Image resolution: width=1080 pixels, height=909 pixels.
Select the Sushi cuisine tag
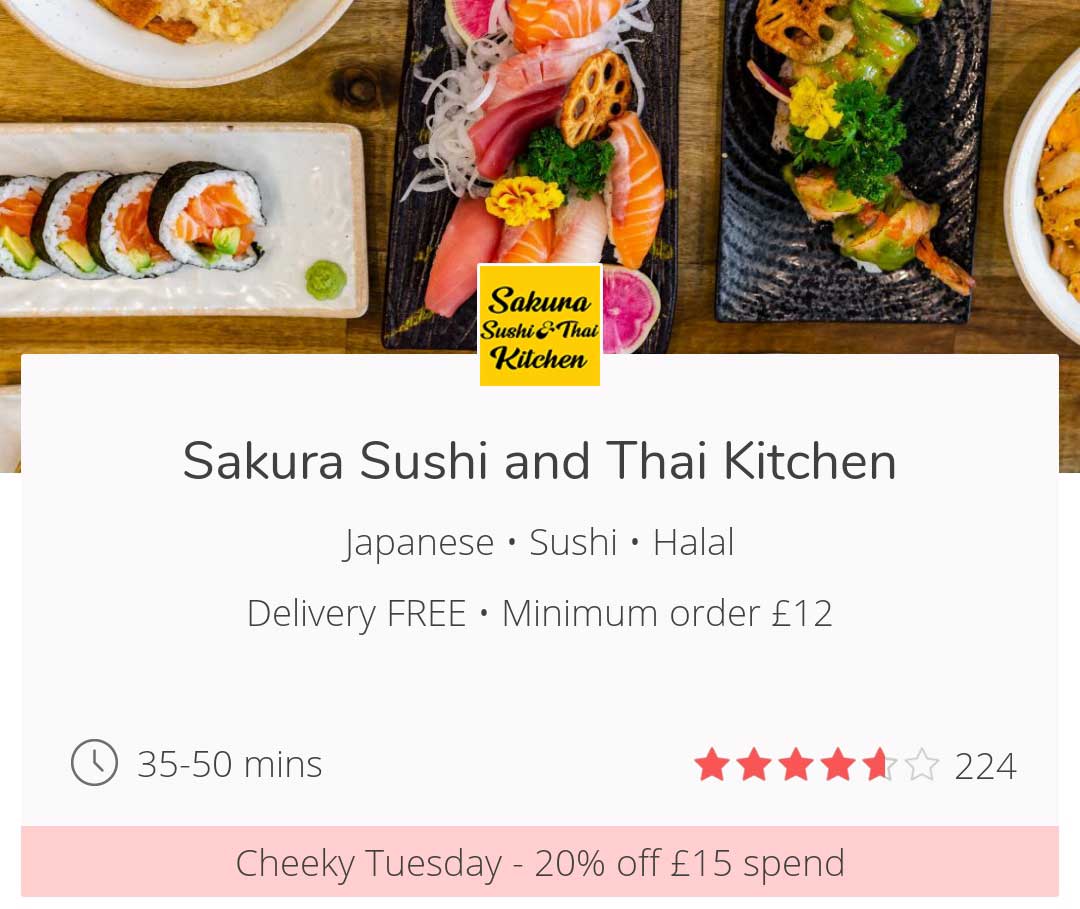pos(573,542)
